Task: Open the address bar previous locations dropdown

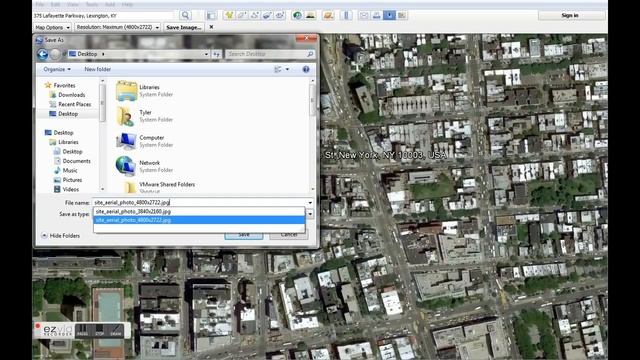Action: pyautogui.click(x=206, y=54)
